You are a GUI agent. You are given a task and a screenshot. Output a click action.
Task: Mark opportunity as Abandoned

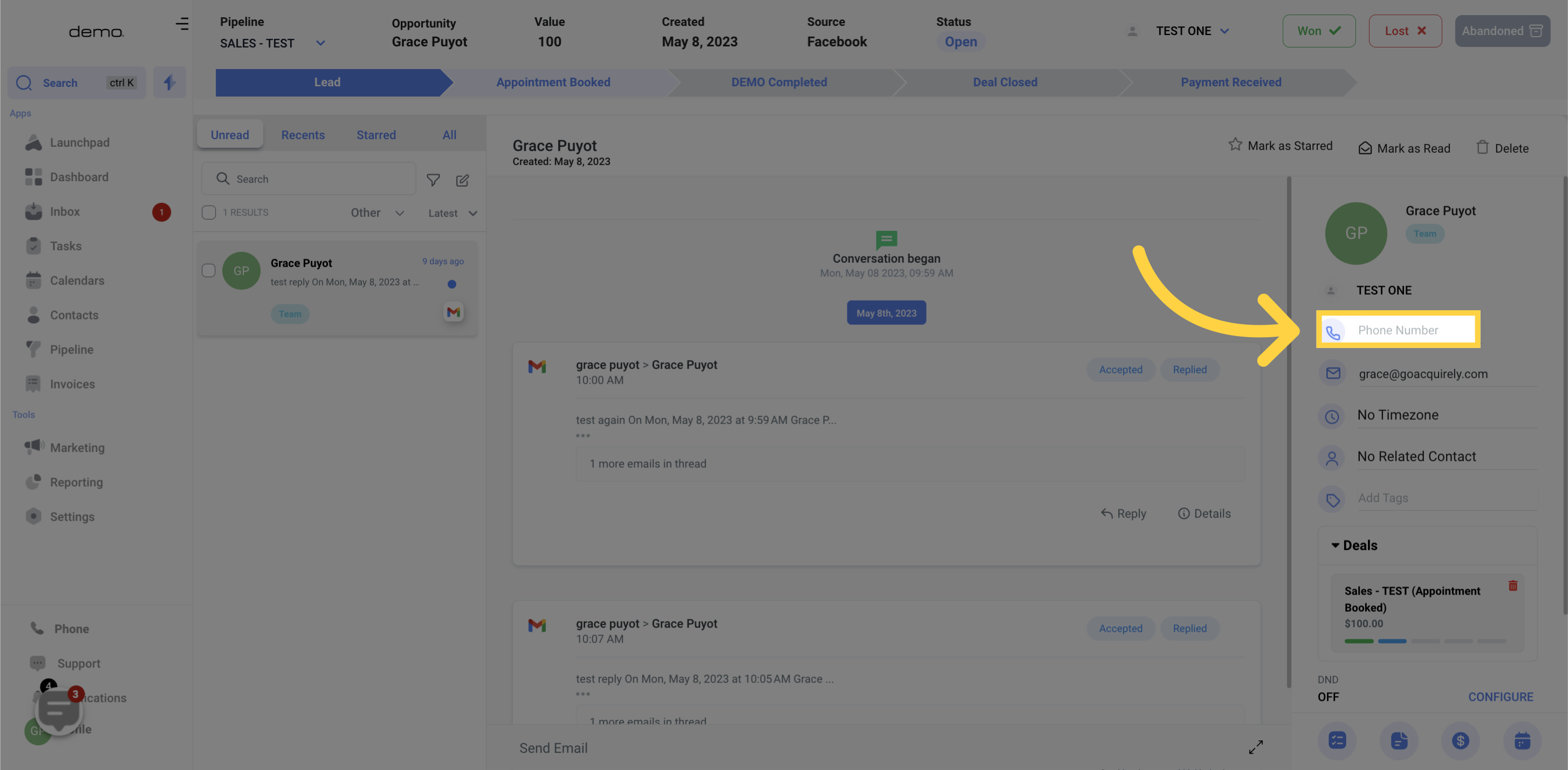point(1502,31)
